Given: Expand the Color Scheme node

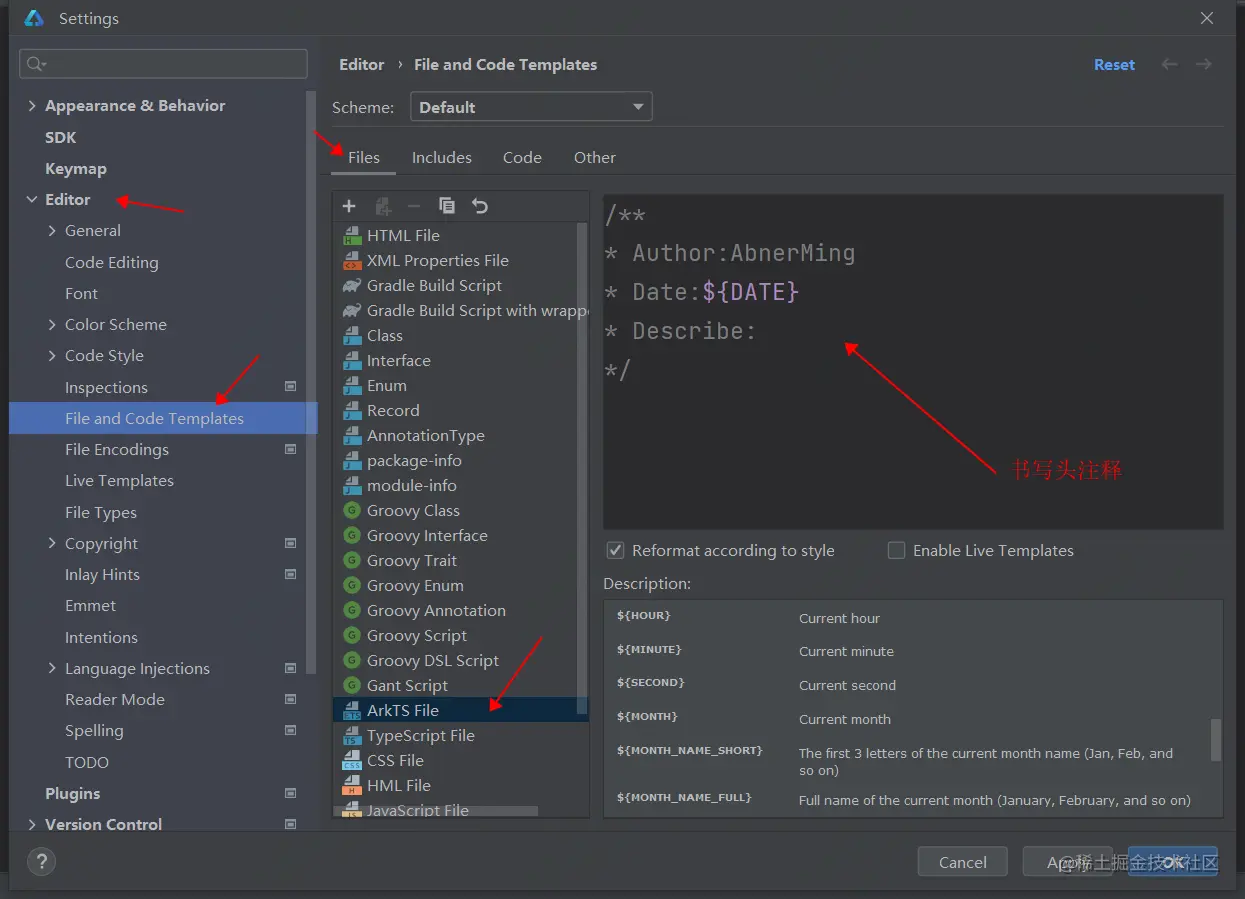Looking at the screenshot, I should coord(52,325).
